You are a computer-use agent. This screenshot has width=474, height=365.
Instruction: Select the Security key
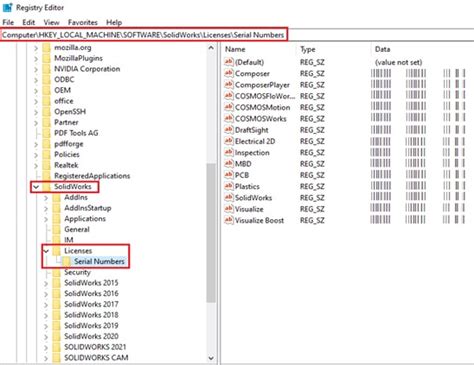click(77, 272)
